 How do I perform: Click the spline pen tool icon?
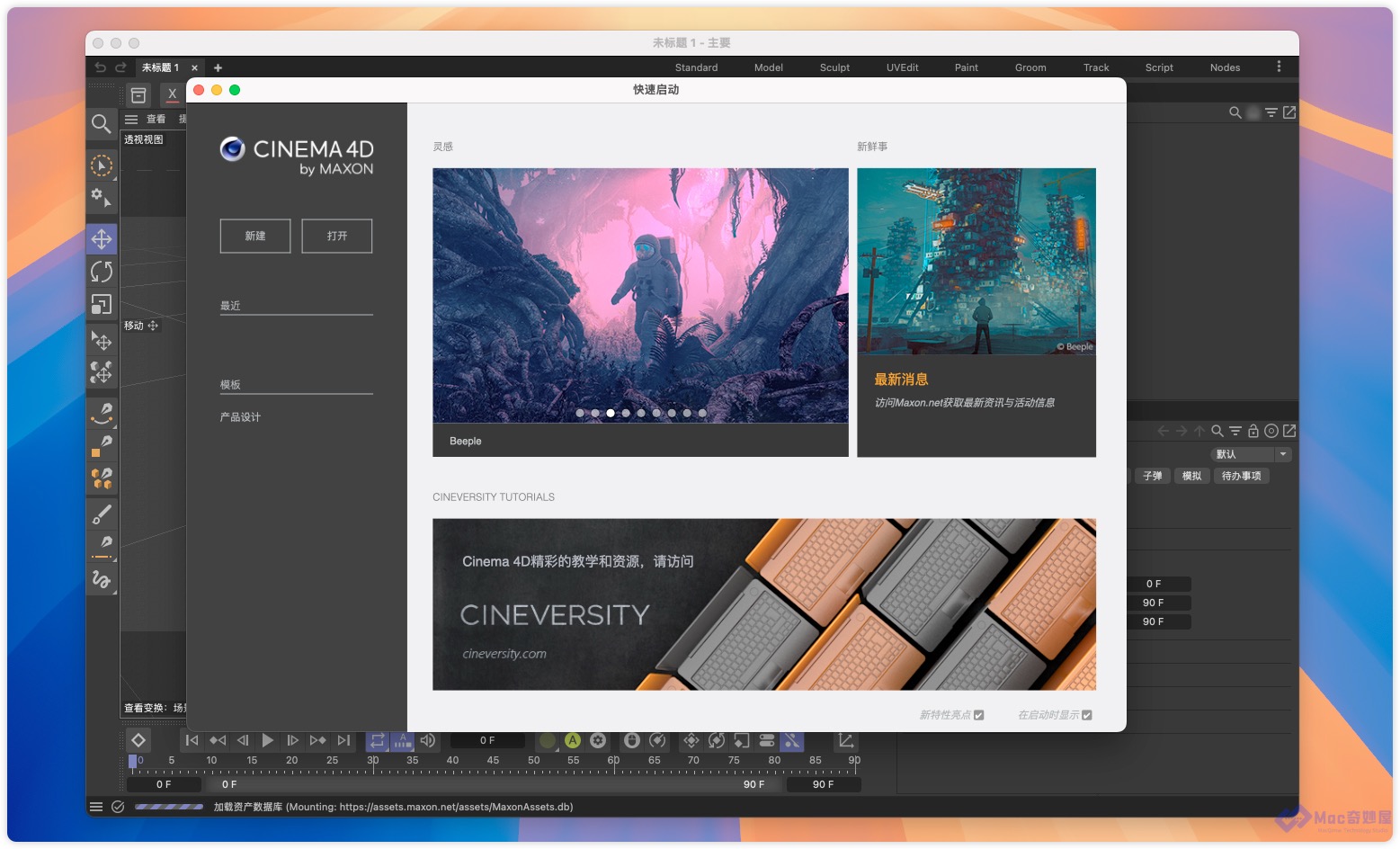(102, 413)
